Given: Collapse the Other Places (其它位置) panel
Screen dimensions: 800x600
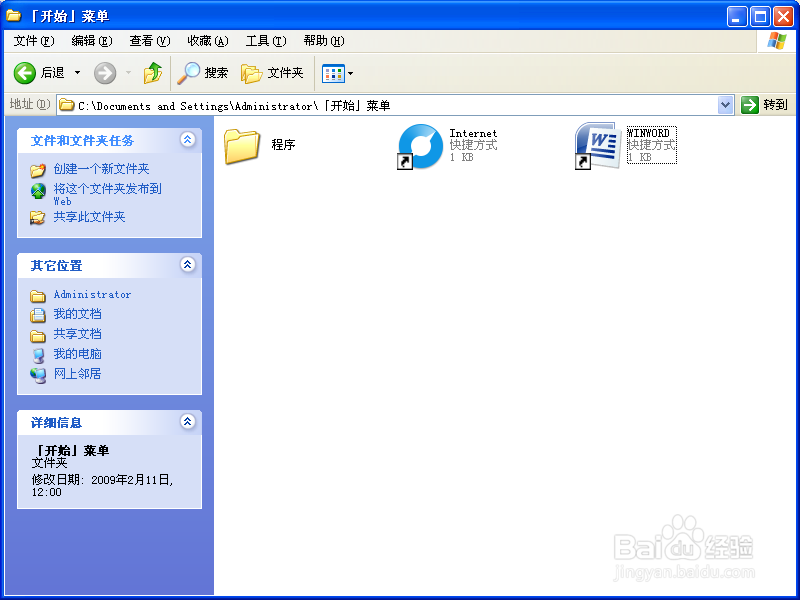Looking at the screenshot, I should [187, 264].
